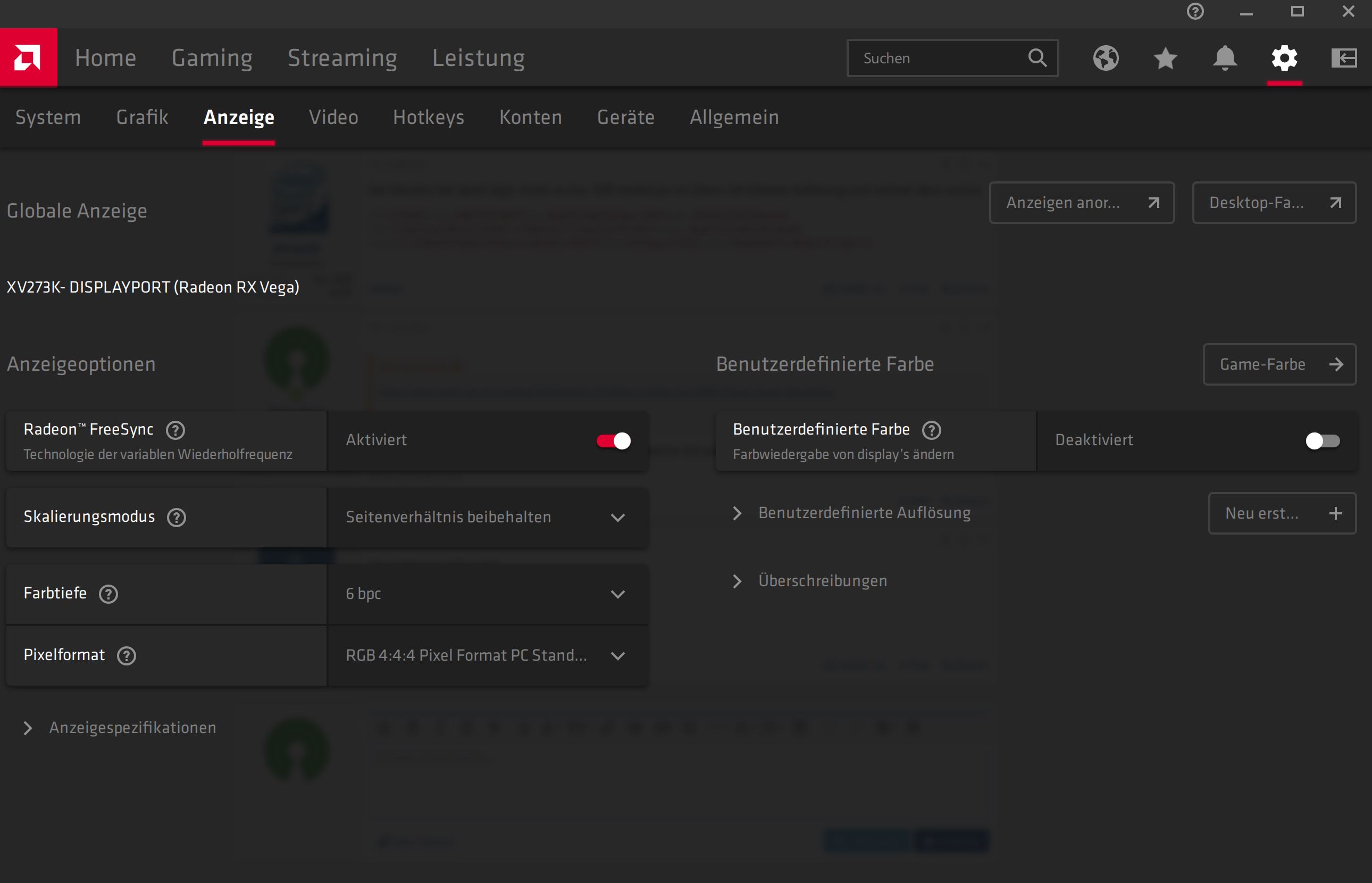The image size is (1372, 883).
Task: Enable the Benutzerdefinierte Farbe toggle
Action: point(1322,440)
